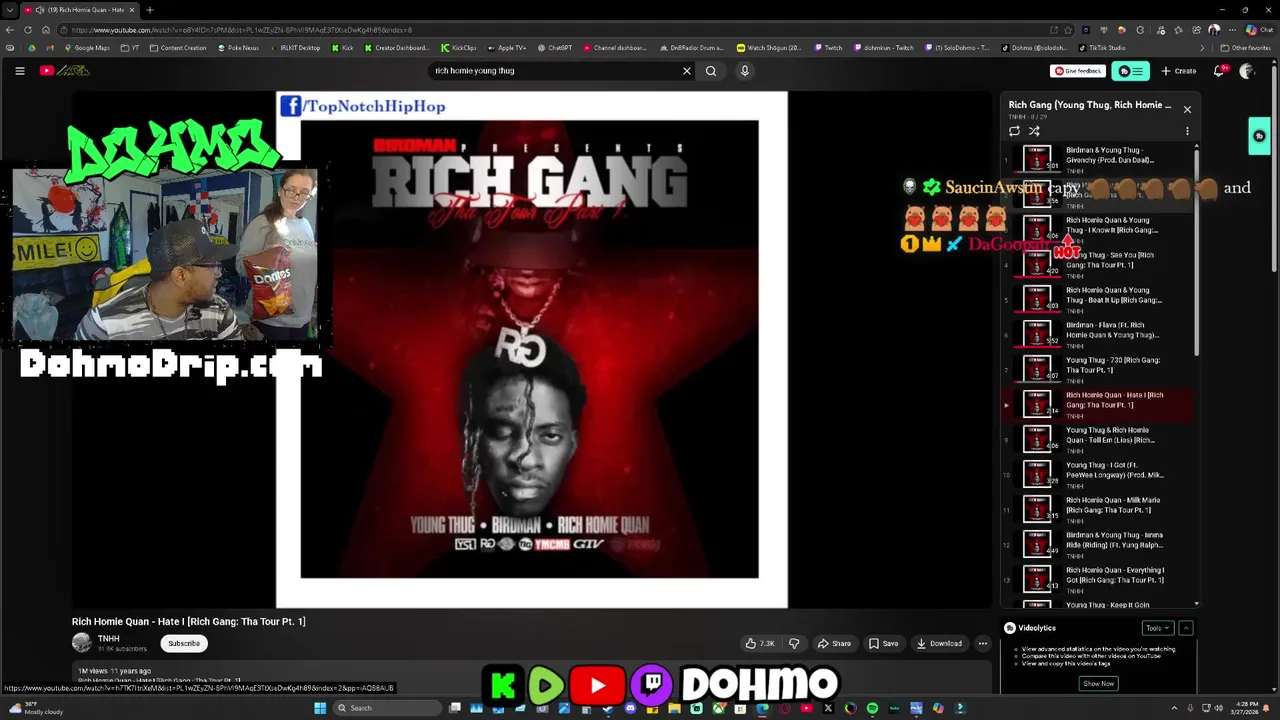The height and width of the screenshot is (720, 1280).
Task: Play 'Birdman - Flava' playlist track
Action: click(1098, 334)
